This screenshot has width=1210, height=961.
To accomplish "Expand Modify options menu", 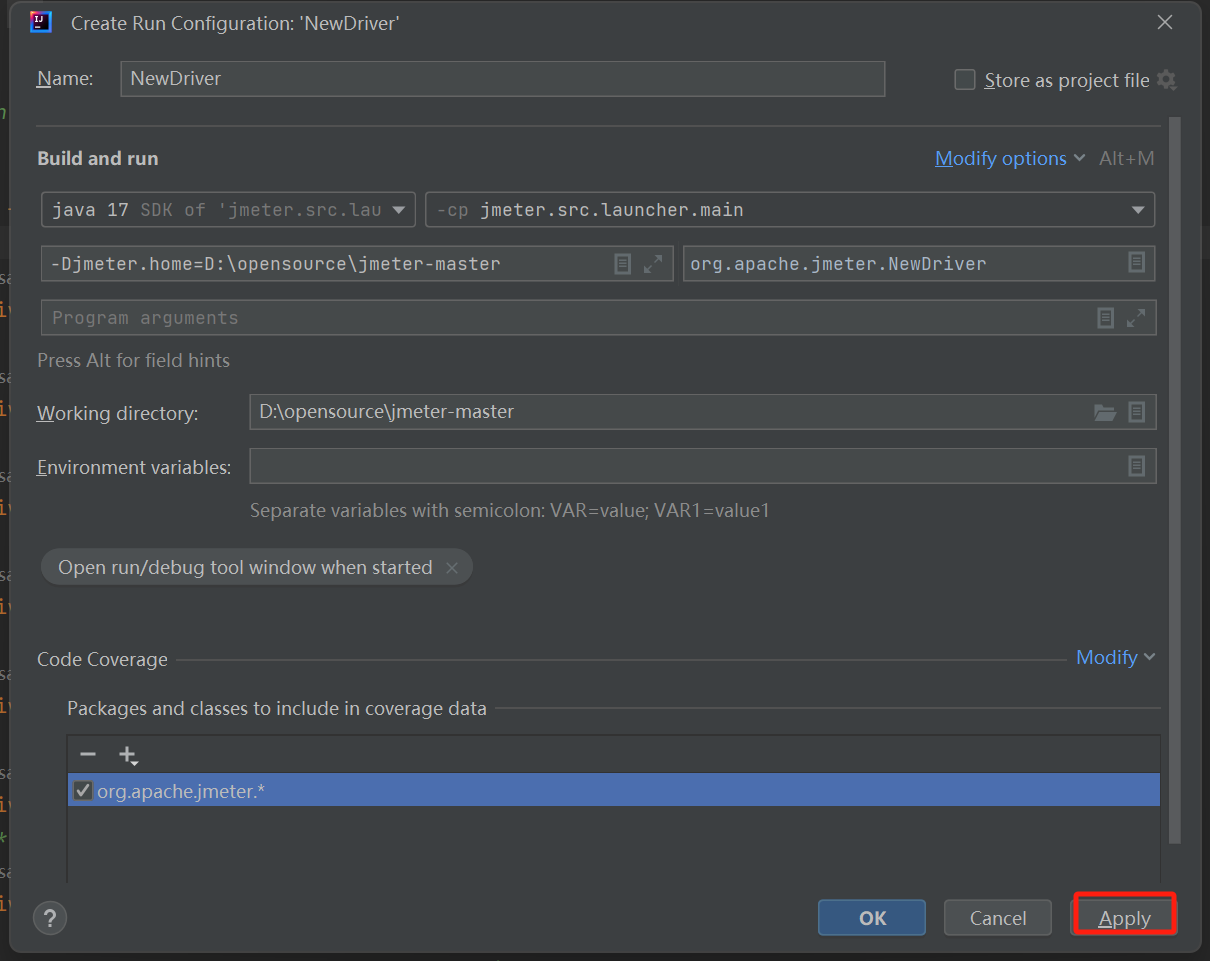I will [x=1010, y=158].
